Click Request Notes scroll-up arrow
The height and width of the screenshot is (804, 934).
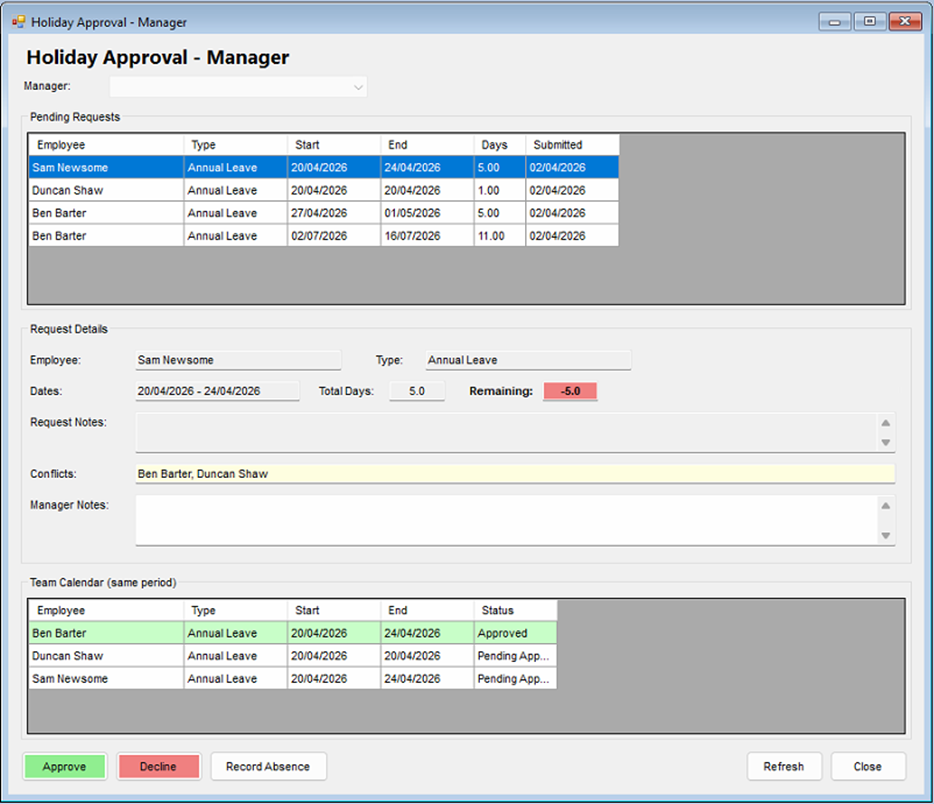[886, 423]
